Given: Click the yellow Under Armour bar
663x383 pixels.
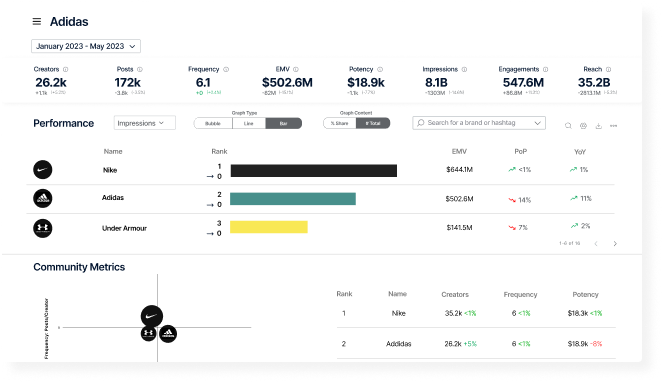Looking at the screenshot, I should coord(269,227).
